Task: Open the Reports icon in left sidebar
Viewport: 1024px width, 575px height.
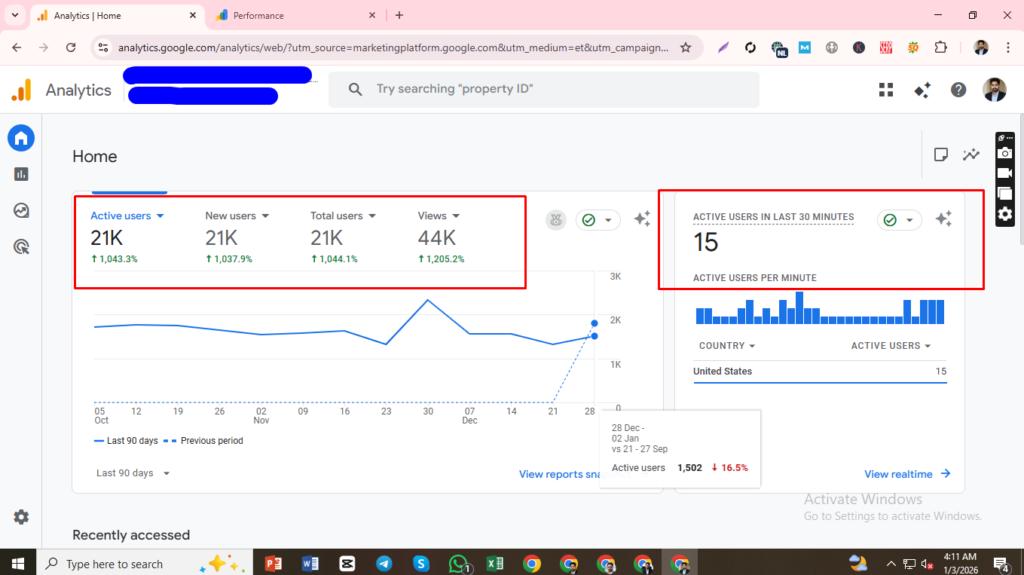Action: 21,174
